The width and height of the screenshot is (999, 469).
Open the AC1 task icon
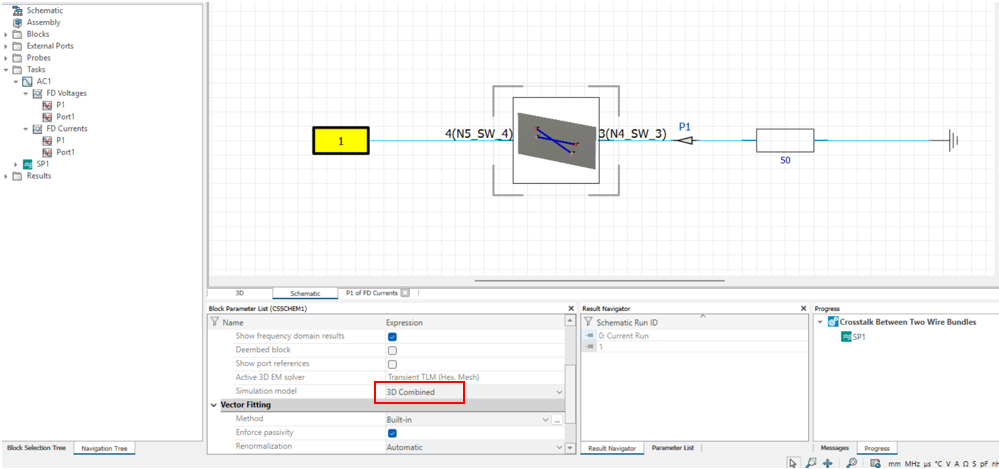click(27, 81)
